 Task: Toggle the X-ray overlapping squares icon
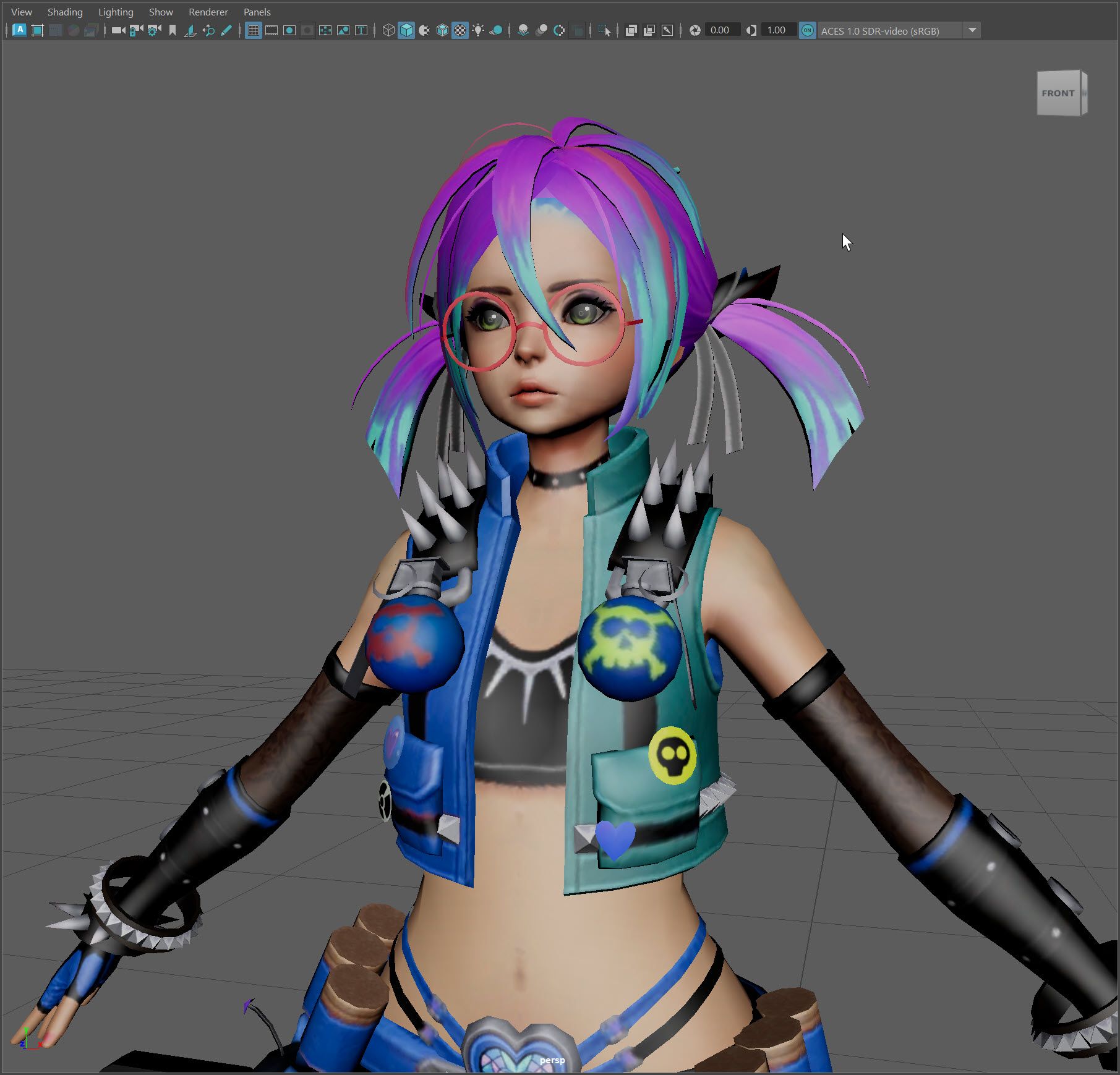(631, 30)
